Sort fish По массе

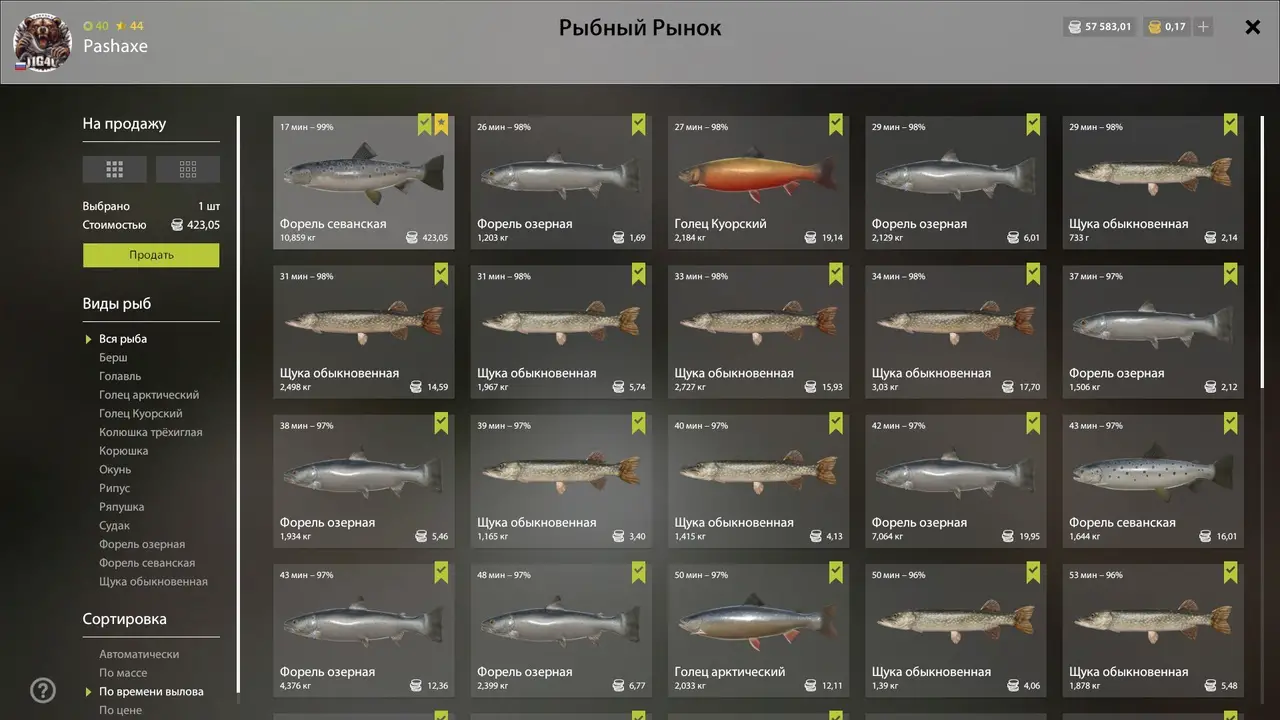click(123, 673)
